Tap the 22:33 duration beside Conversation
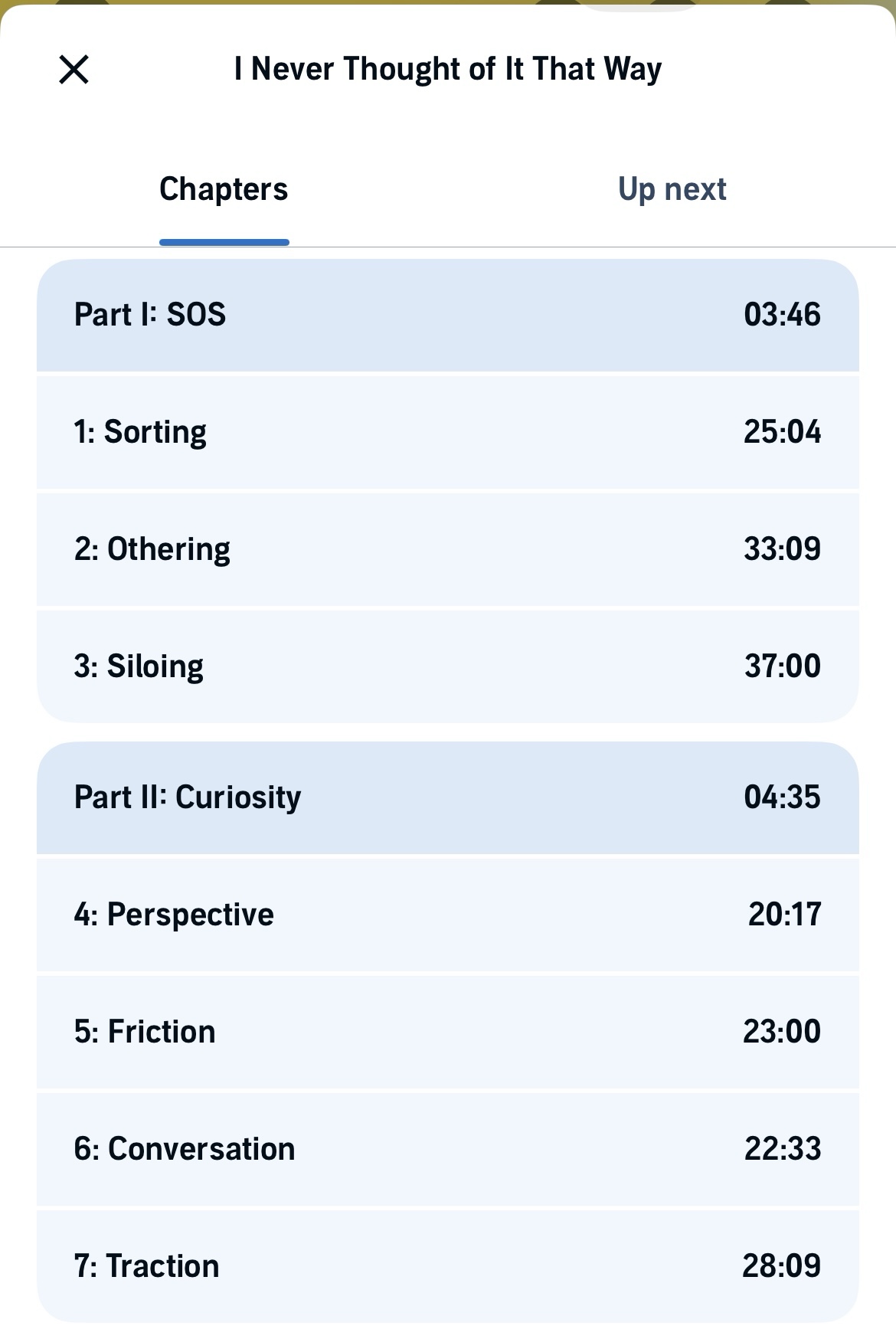Viewport: 896px width, 1339px height. (x=782, y=1149)
